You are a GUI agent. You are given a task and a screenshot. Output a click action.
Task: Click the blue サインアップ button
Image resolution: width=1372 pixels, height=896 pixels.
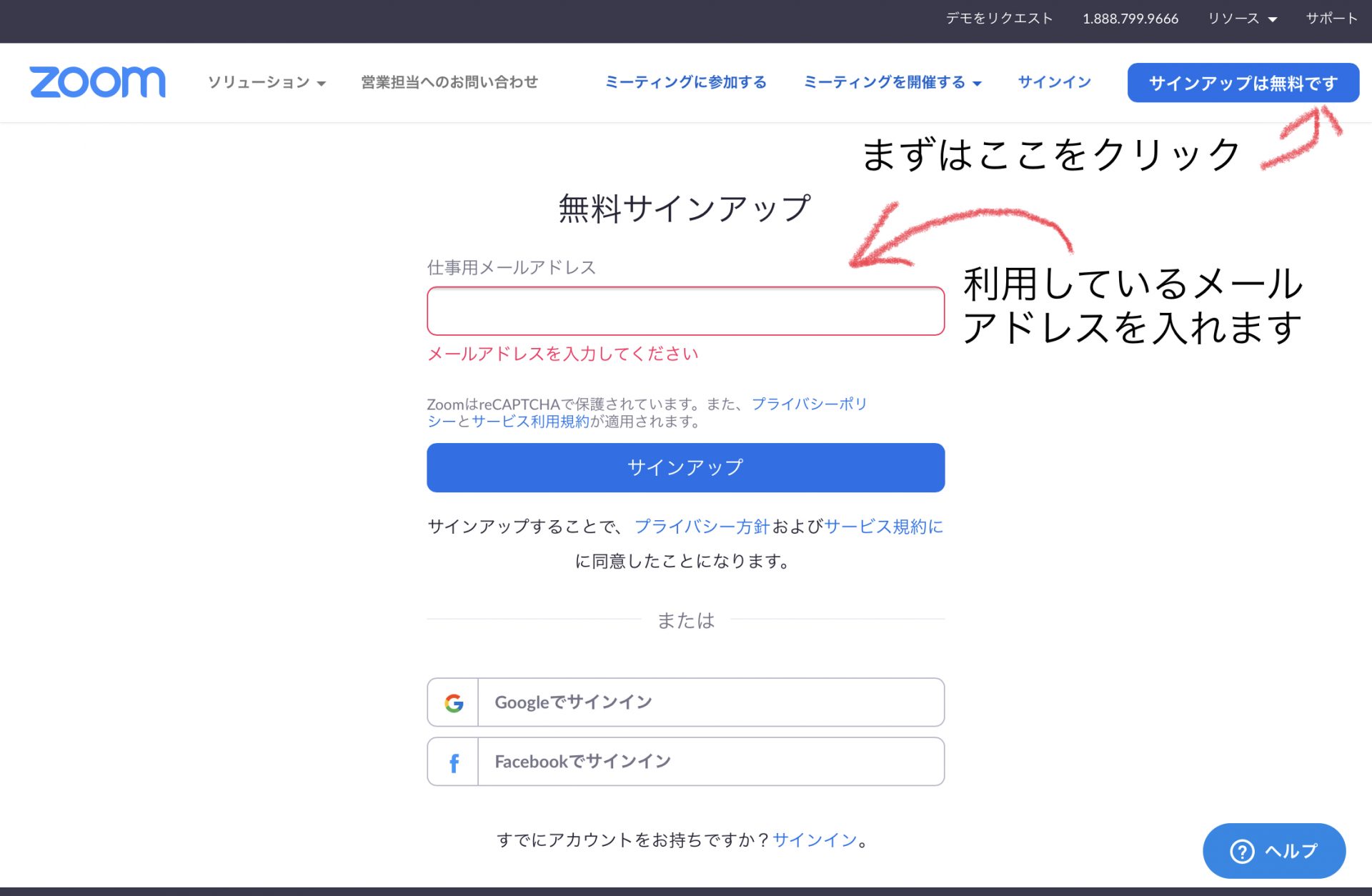(x=685, y=467)
